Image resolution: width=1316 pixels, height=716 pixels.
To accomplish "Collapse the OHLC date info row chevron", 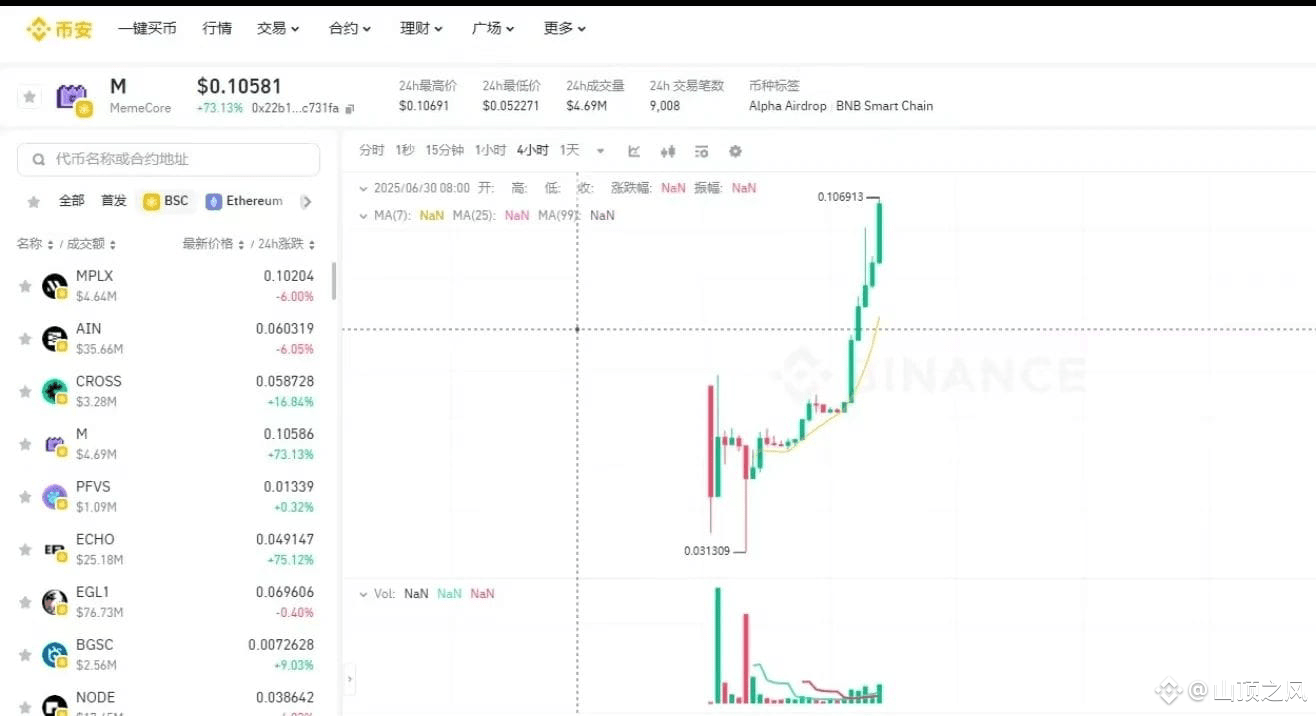I will [363, 188].
